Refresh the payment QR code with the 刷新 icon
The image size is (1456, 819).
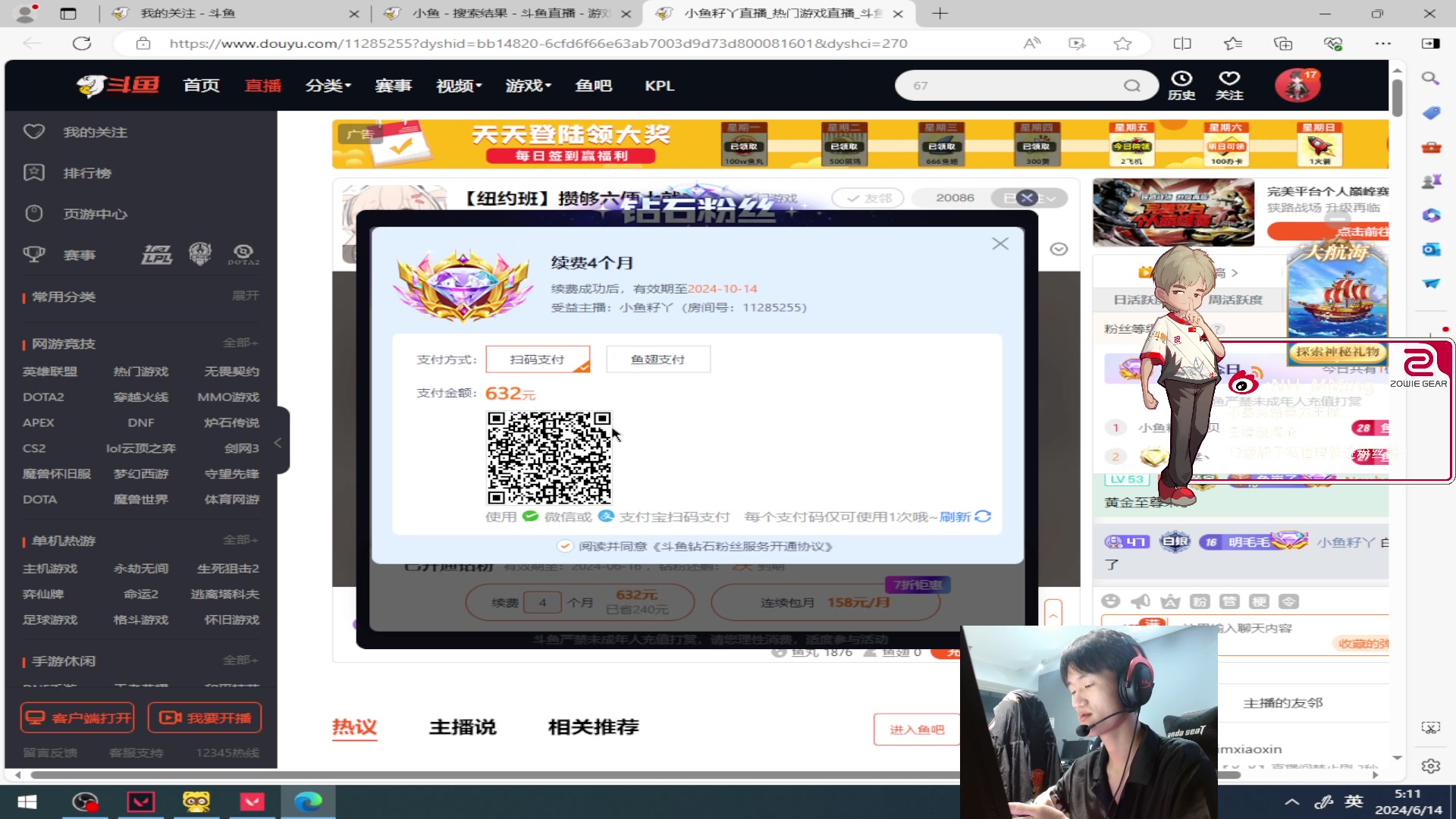coord(983,516)
